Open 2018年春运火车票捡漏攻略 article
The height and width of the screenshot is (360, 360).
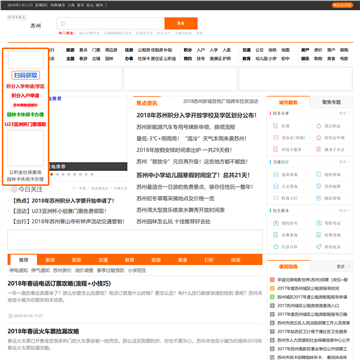43,331
